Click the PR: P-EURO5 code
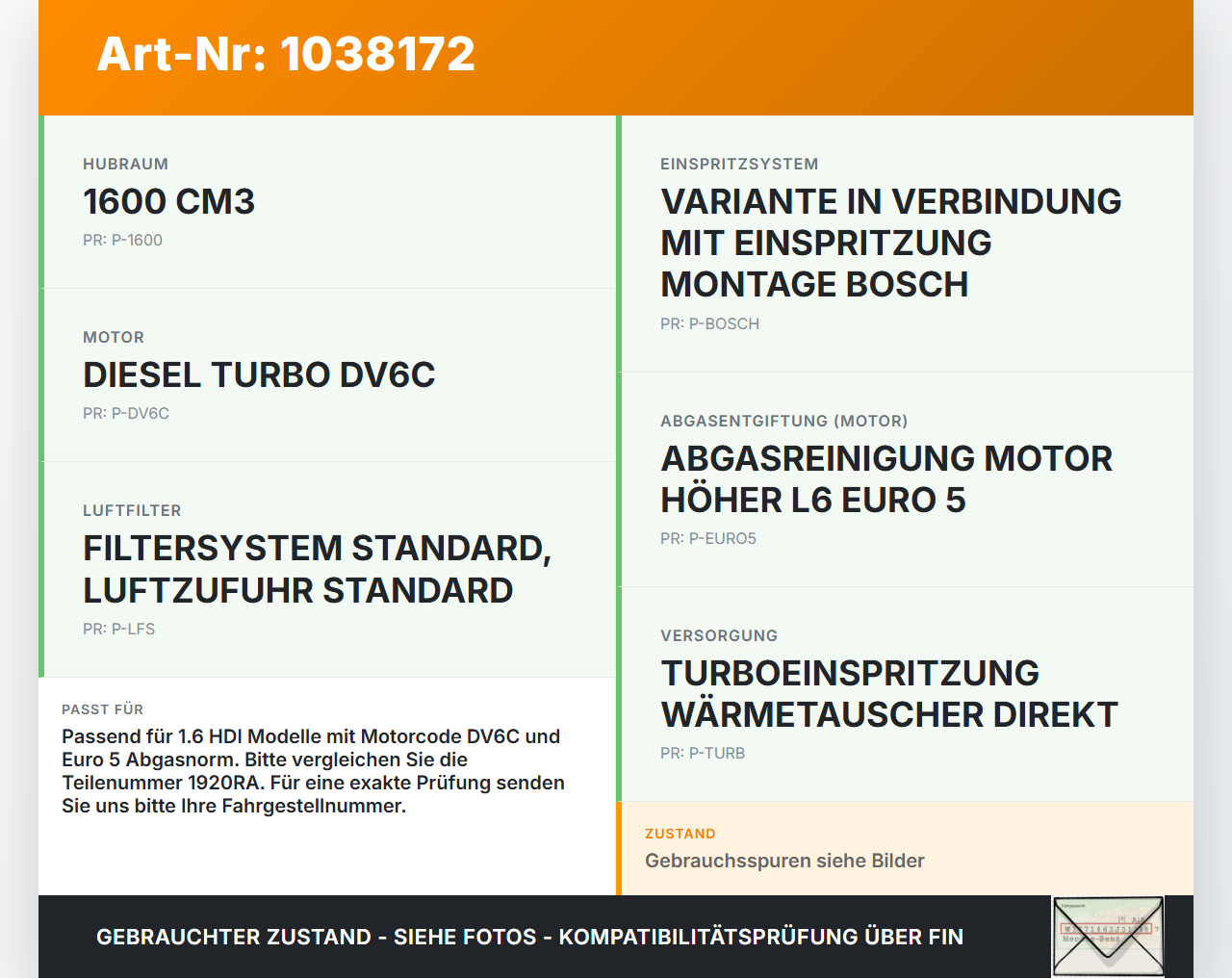Viewport: 1232px width, 979px height. pos(707,538)
